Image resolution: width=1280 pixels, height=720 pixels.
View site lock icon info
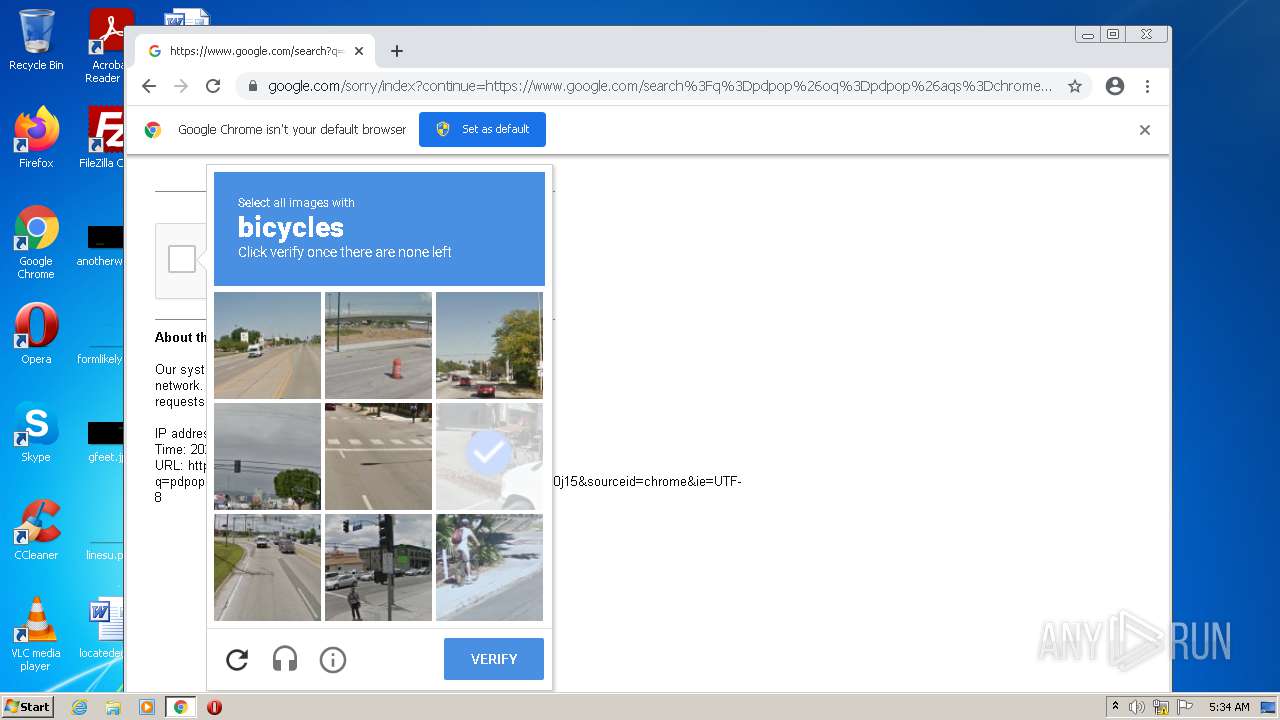(x=253, y=86)
